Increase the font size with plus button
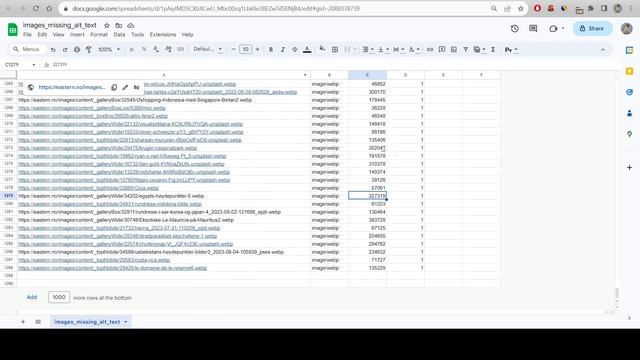 tap(258, 49)
